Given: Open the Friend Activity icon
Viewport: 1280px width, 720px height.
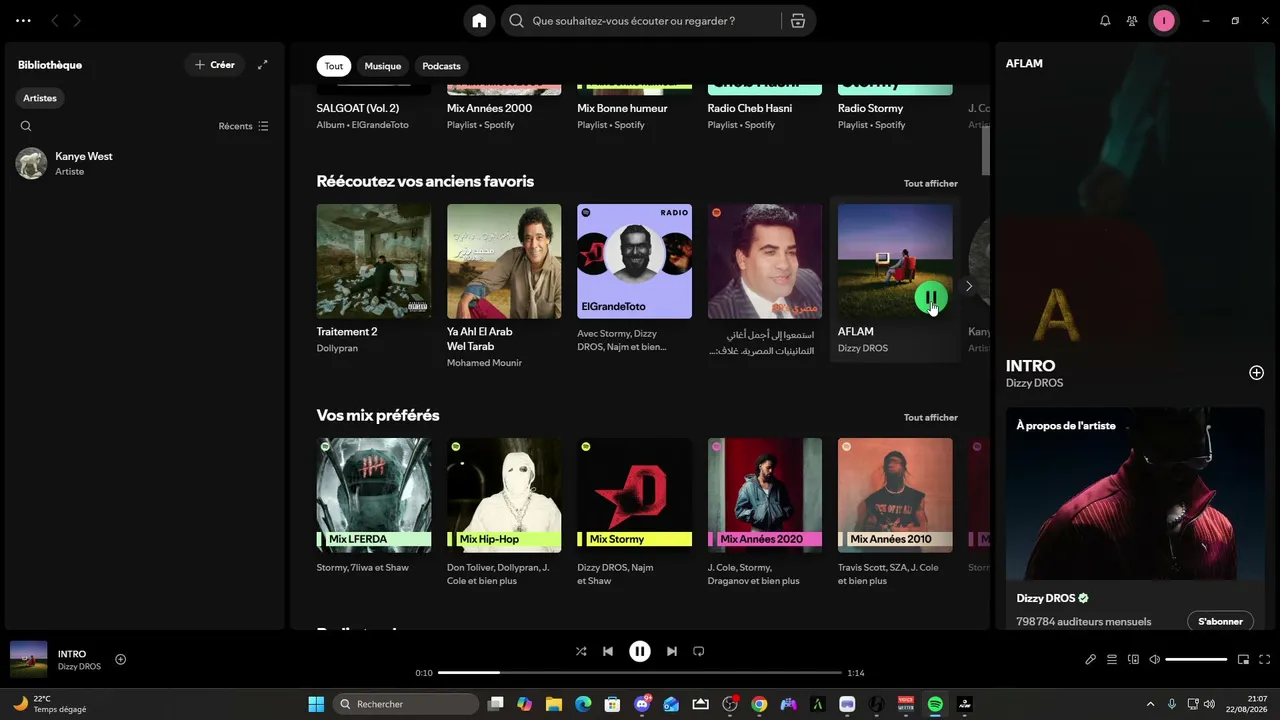Looking at the screenshot, I should click(x=1132, y=21).
